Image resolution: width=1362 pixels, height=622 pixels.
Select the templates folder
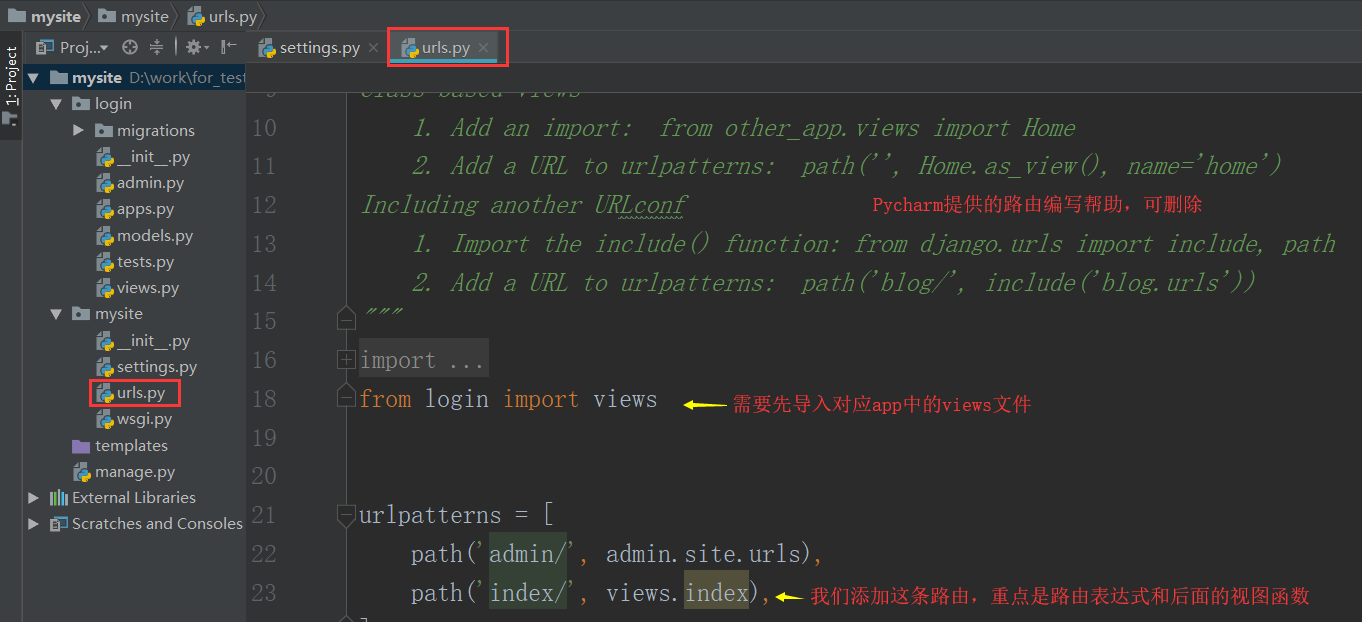(x=120, y=446)
